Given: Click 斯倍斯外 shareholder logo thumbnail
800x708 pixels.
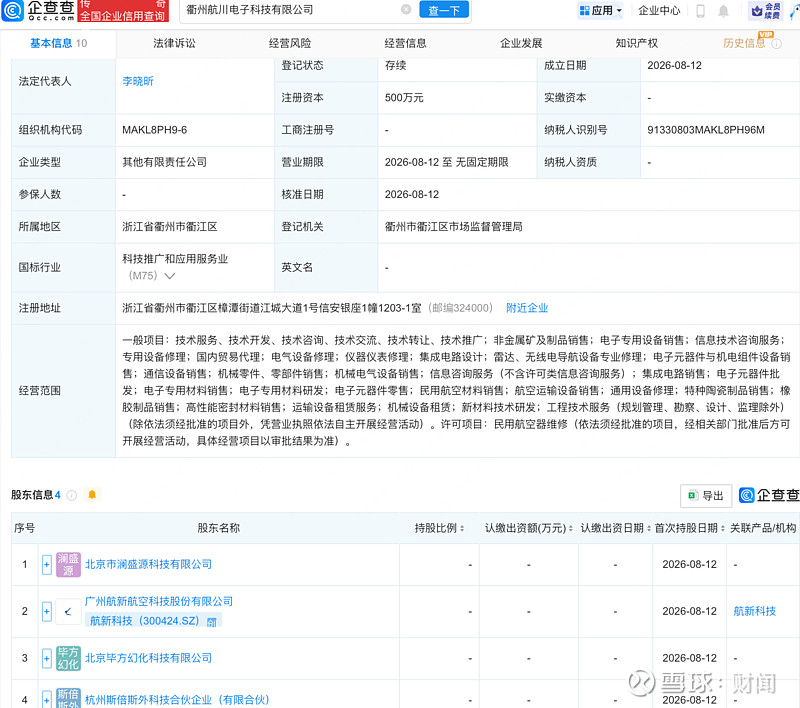Looking at the screenshot, I should (68, 698).
